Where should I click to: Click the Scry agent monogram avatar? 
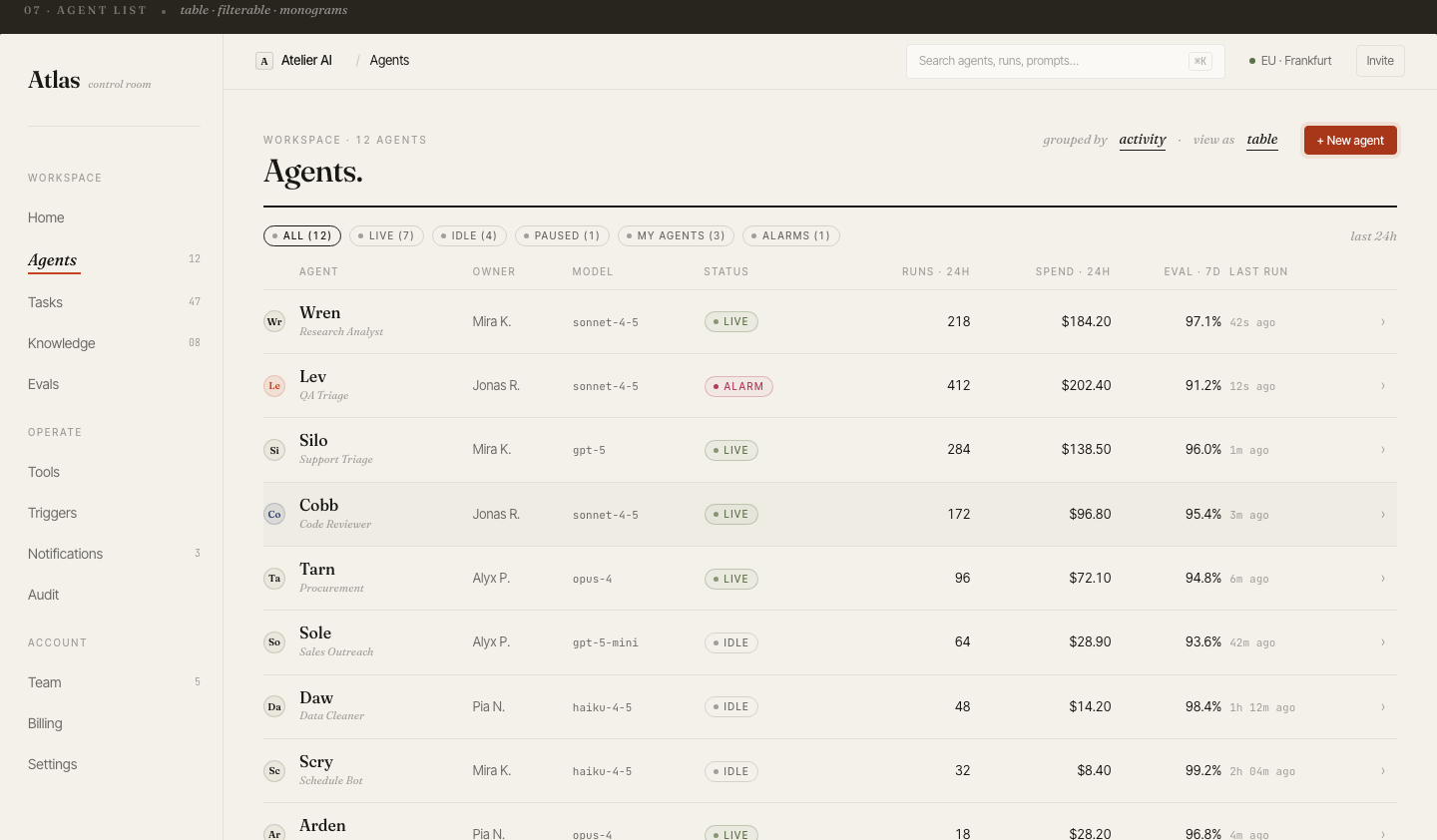coord(274,770)
